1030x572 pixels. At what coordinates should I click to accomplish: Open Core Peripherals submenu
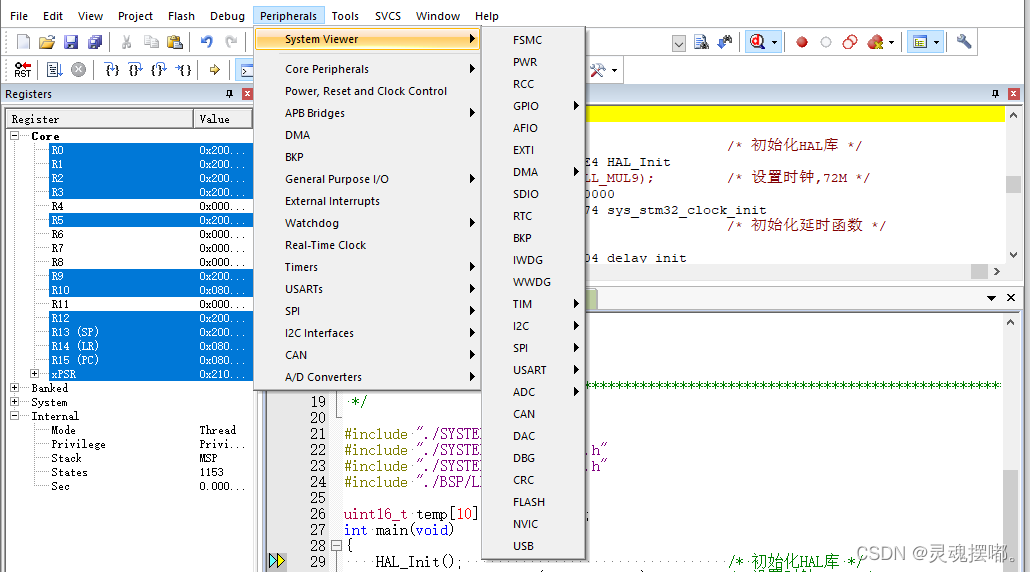[368, 69]
